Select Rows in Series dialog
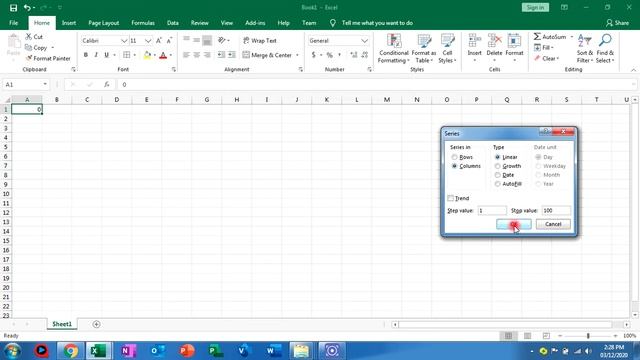The image size is (640, 360). coord(454,157)
